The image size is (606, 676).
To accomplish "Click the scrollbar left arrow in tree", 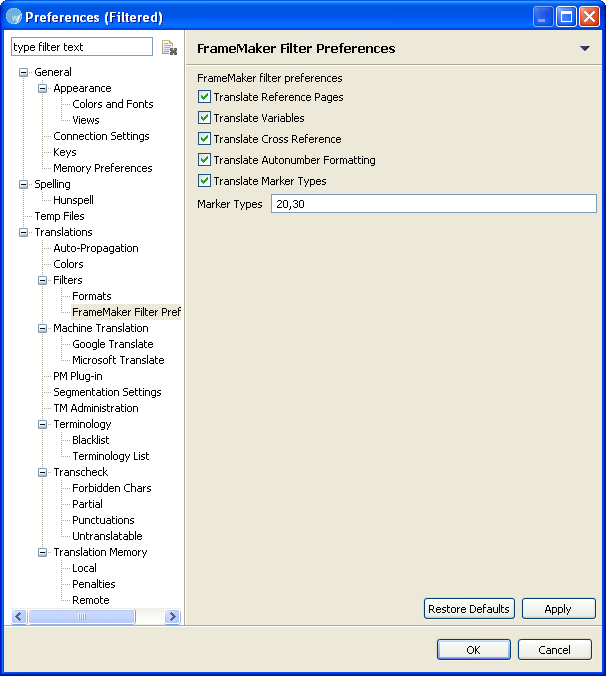I will click(19, 617).
